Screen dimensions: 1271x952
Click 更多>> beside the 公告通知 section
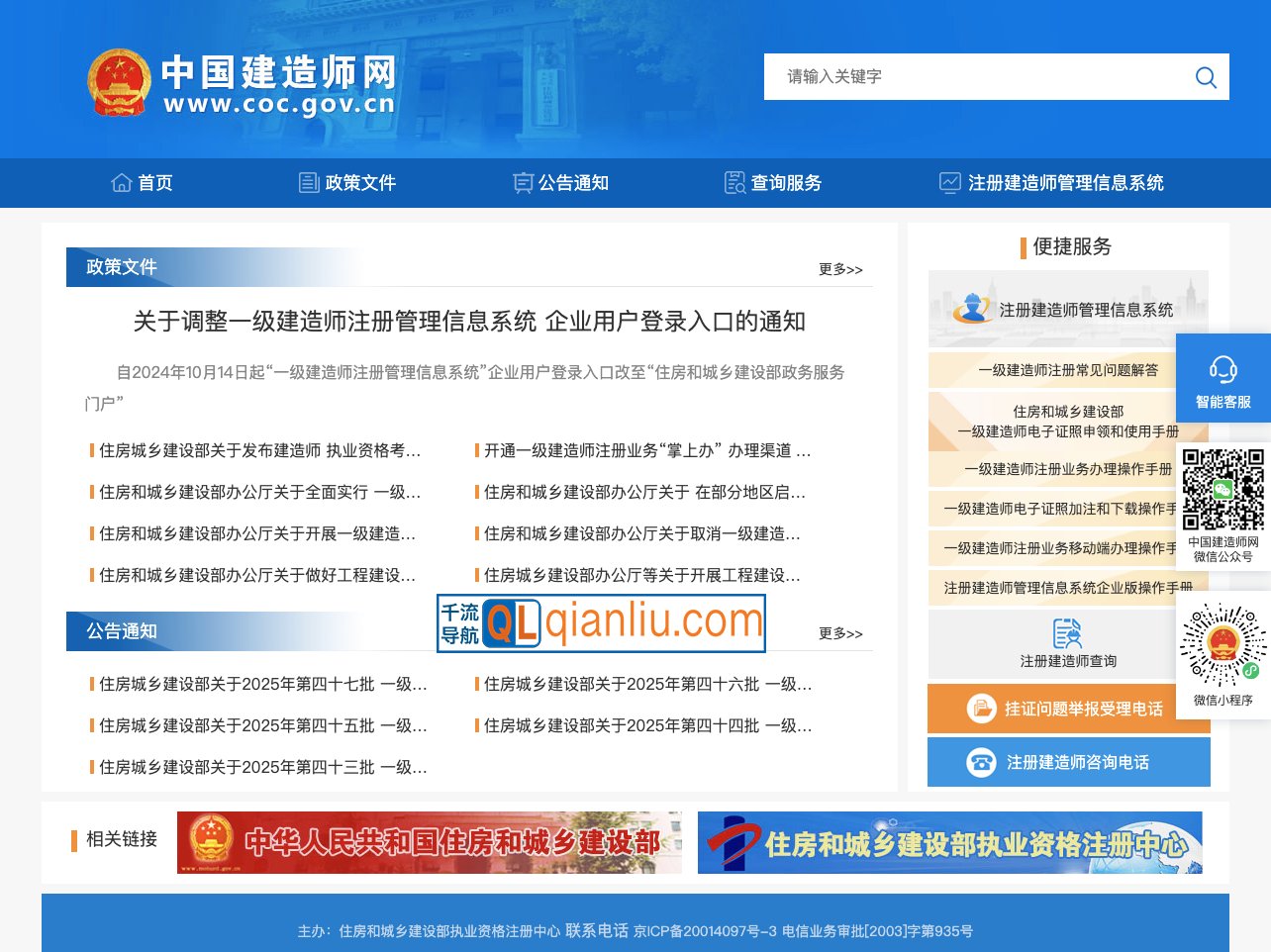(839, 632)
